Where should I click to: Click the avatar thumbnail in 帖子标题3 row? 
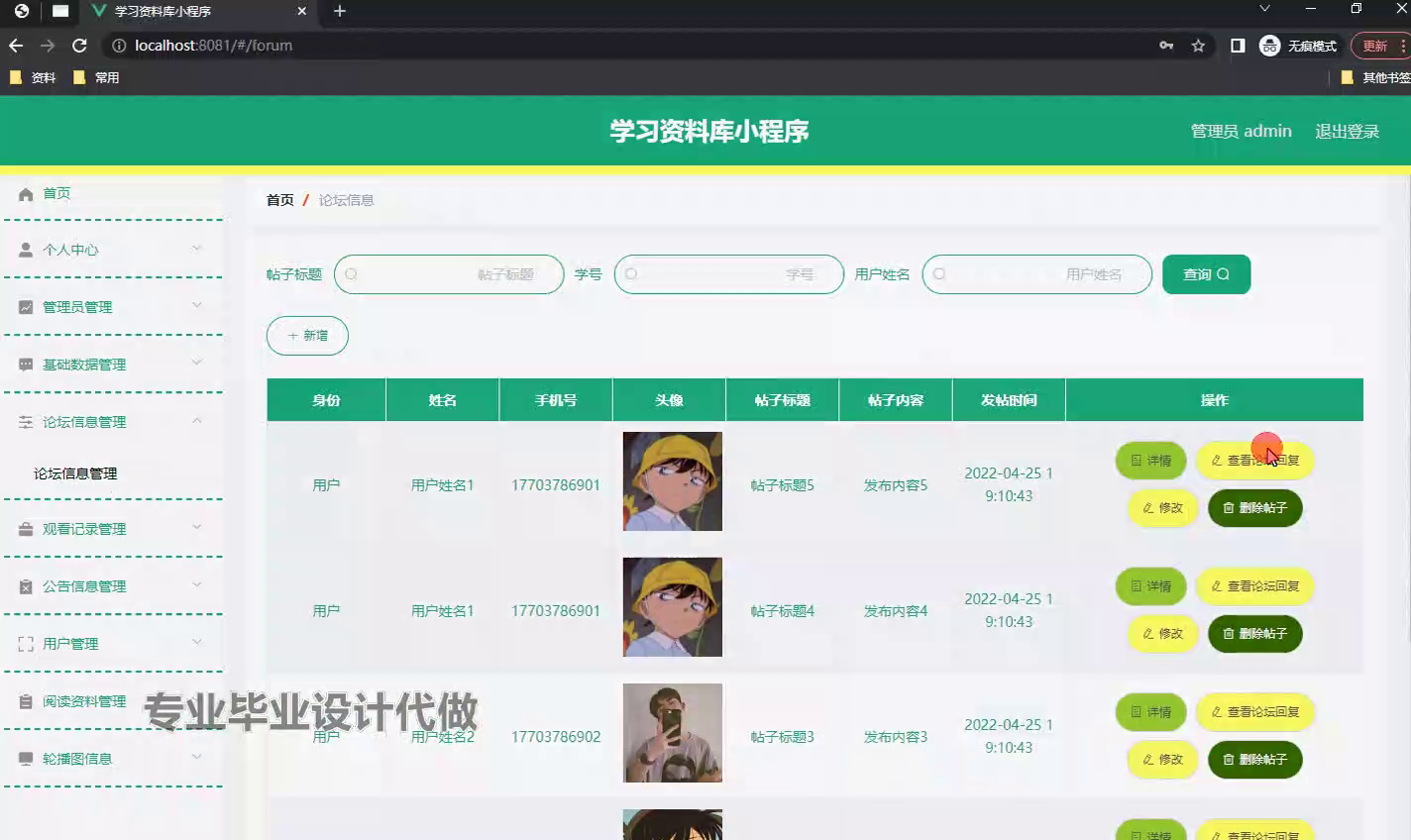(673, 733)
